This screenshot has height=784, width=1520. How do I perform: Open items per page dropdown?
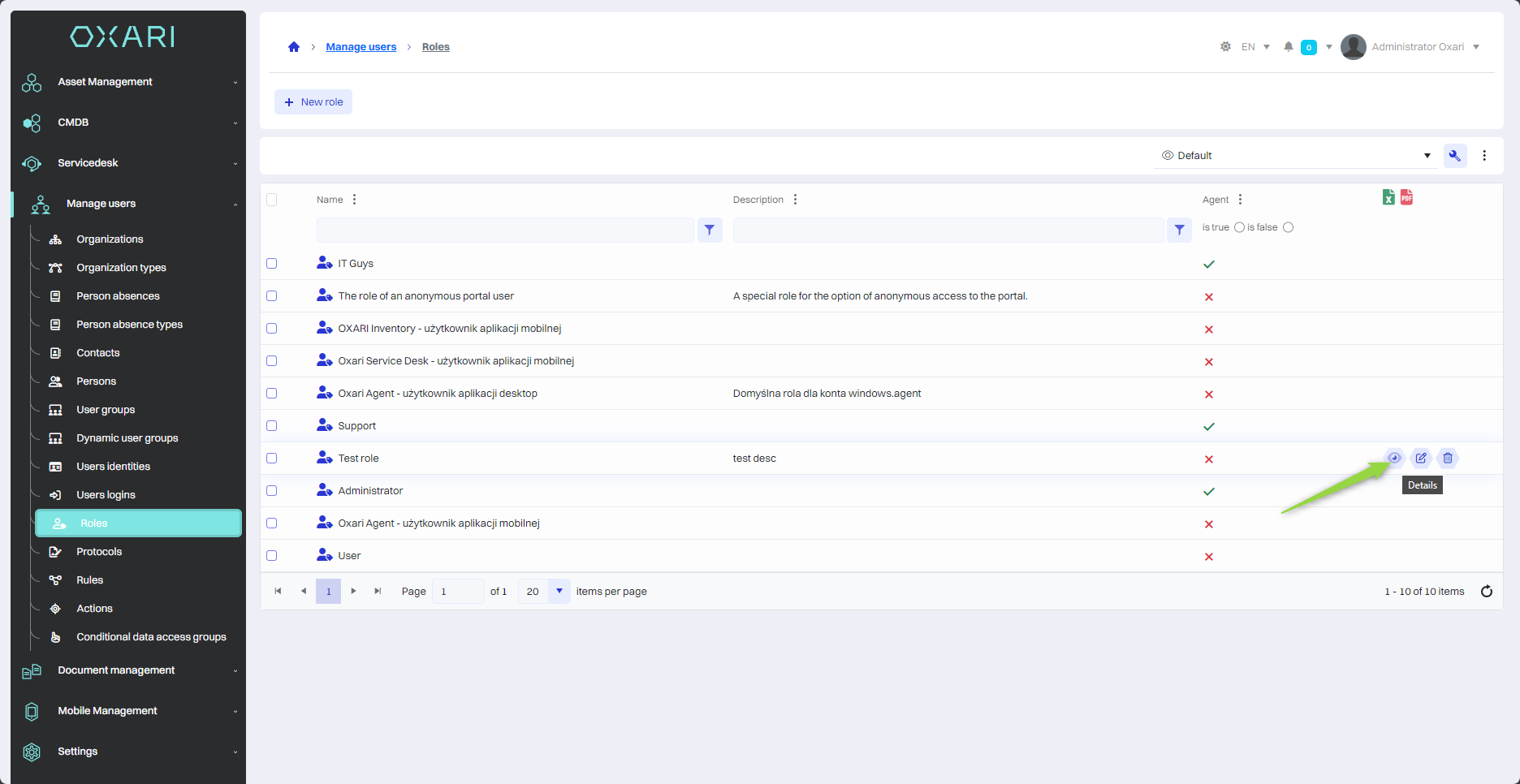(559, 591)
